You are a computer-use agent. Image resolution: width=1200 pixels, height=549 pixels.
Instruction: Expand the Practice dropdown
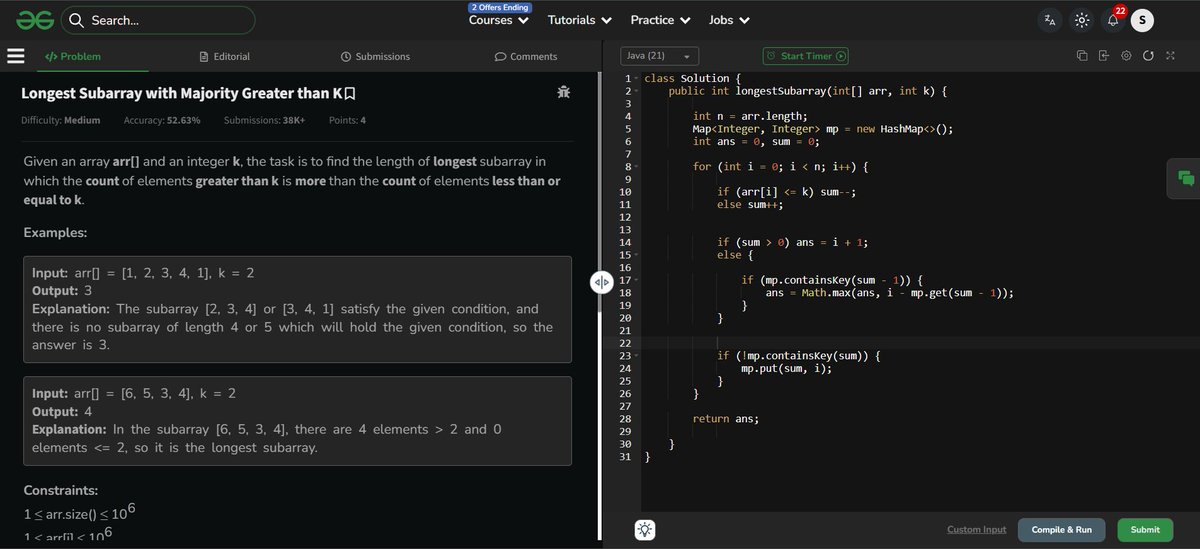click(x=660, y=20)
